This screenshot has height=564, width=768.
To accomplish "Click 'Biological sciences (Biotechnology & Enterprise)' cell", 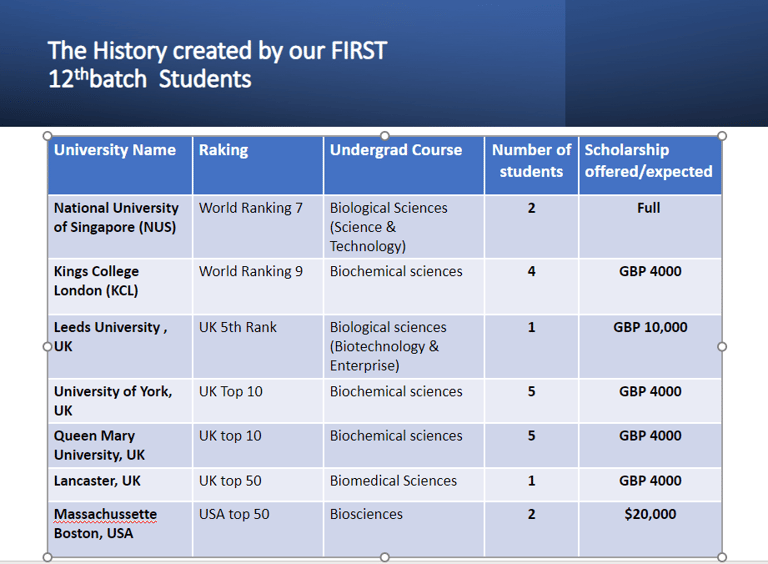I will 404,346.
